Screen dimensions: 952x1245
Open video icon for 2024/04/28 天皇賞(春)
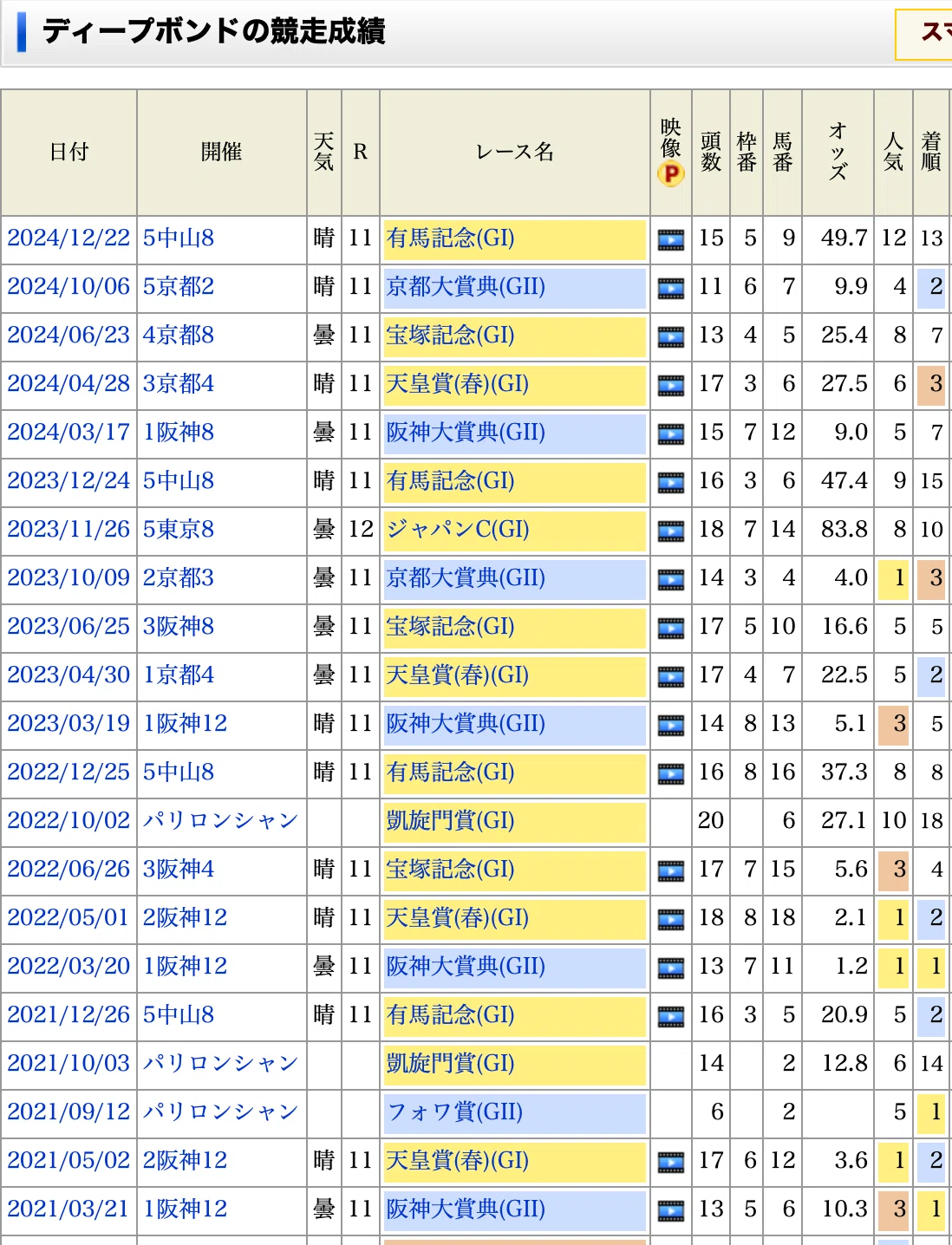click(670, 385)
